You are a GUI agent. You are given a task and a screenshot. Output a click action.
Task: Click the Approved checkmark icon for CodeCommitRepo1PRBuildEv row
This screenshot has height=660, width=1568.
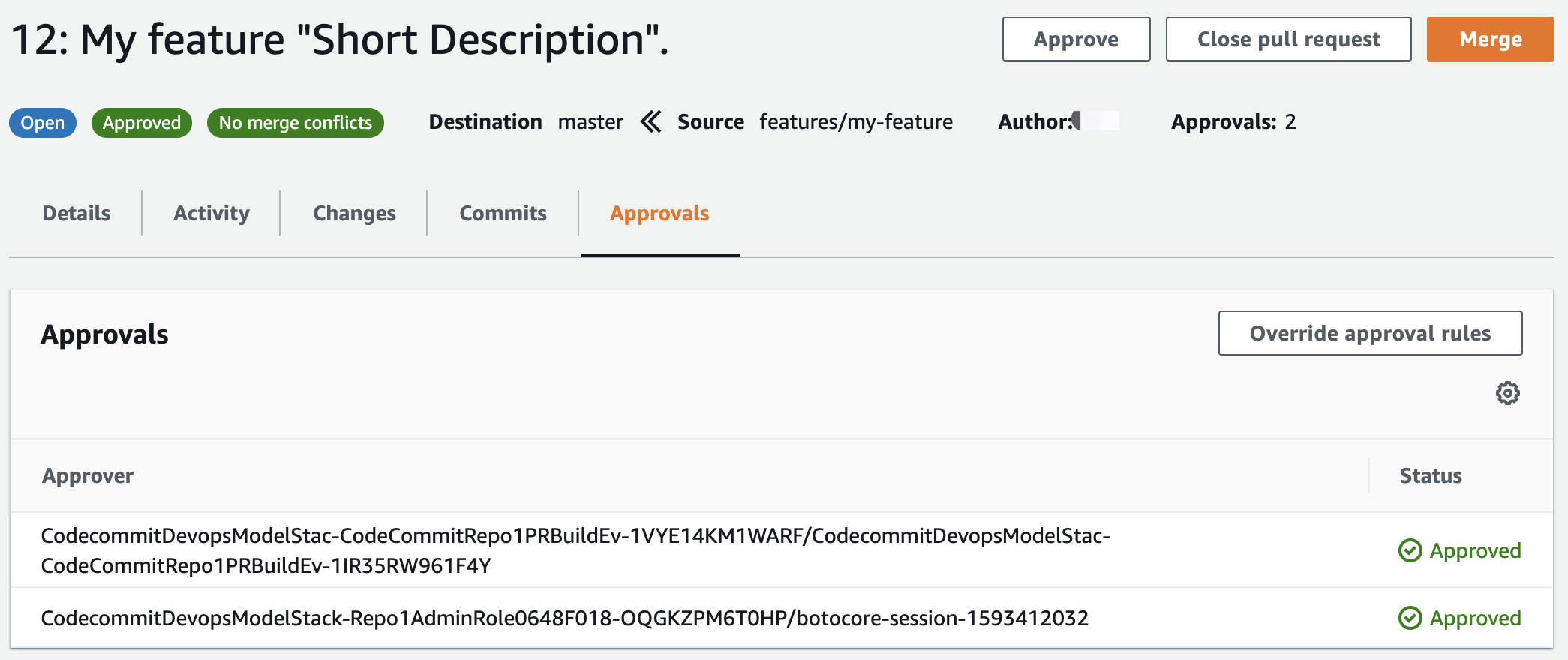coord(1410,550)
